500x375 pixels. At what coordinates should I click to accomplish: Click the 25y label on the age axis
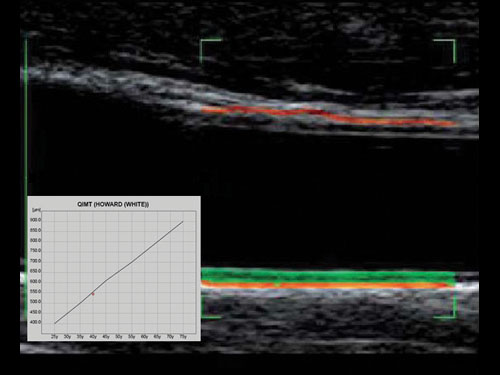click(54, 337)
